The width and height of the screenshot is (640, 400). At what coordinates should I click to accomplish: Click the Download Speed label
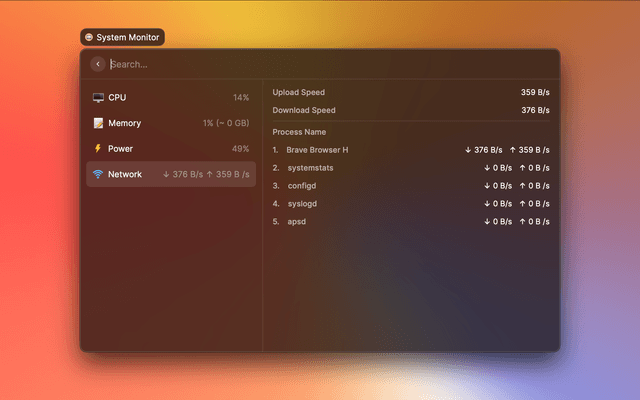[304, 110]
